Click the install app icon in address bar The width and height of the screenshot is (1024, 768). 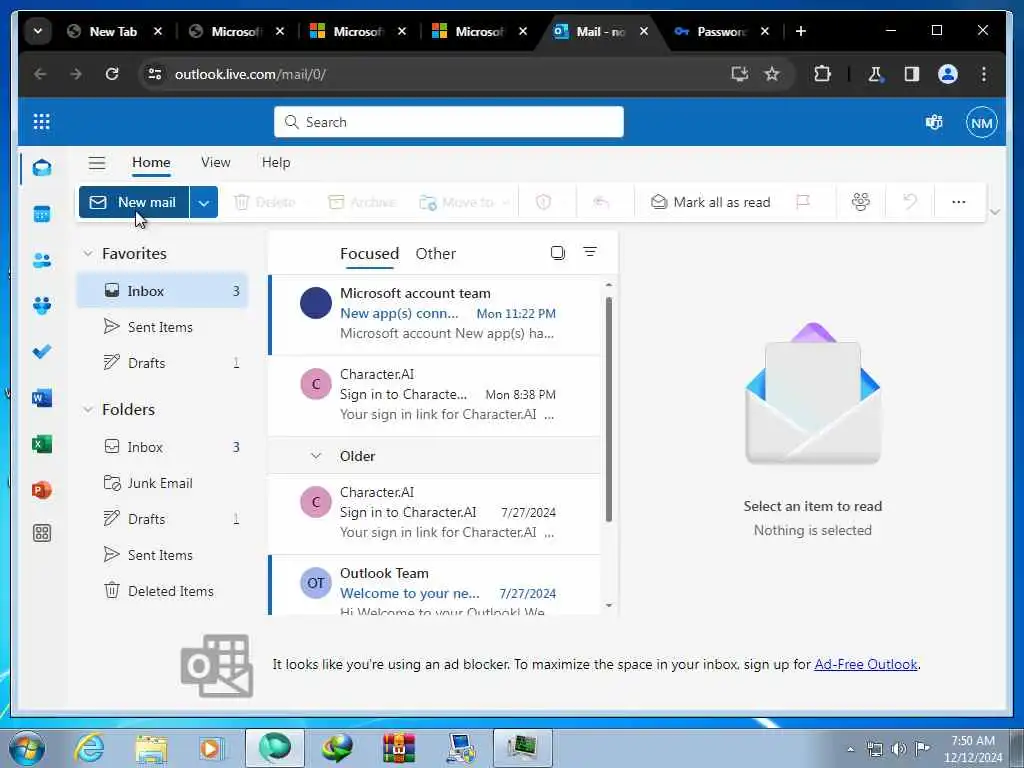pos(739,74)
